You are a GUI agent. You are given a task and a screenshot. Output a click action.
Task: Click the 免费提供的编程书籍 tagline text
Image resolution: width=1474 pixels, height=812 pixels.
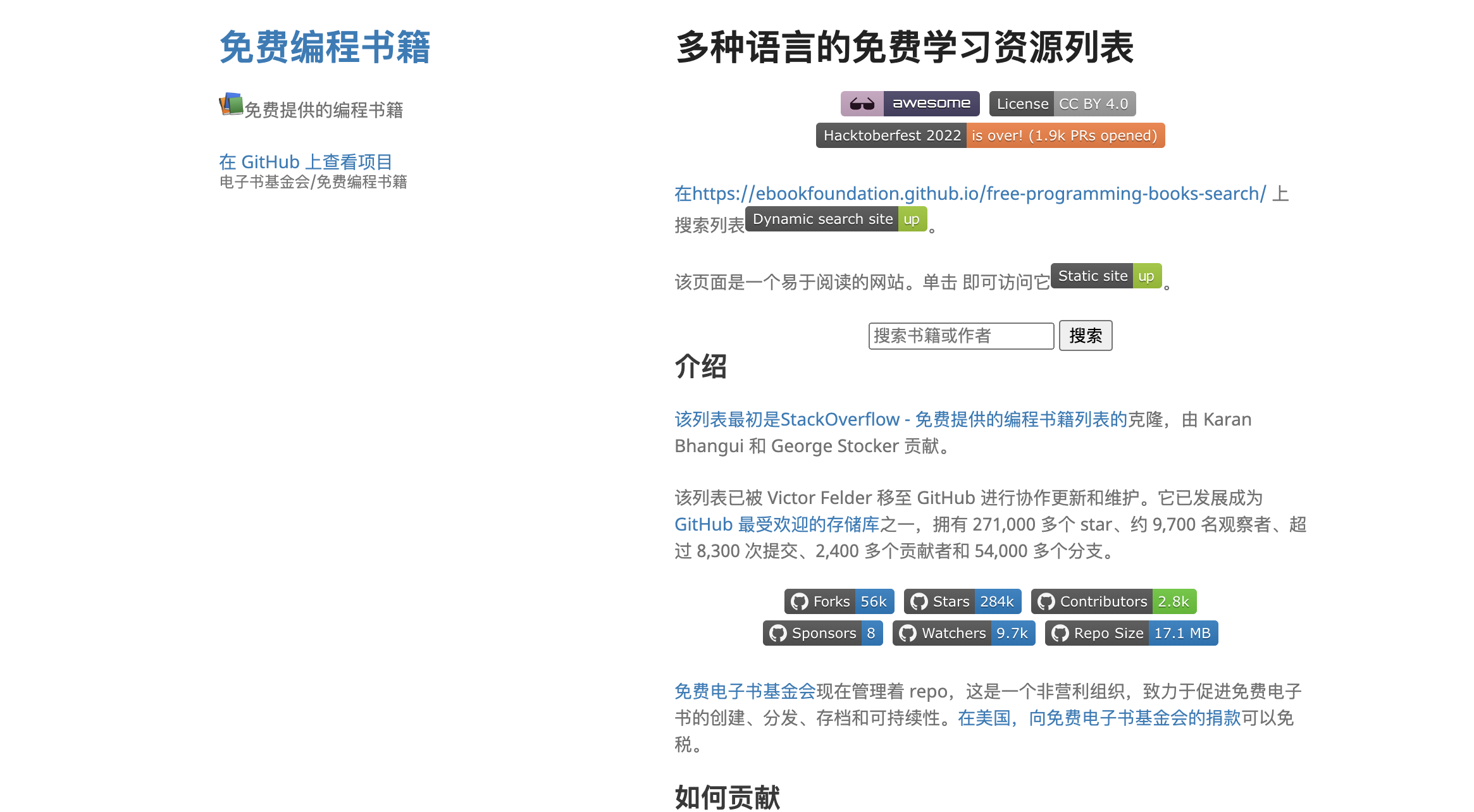(324, 110)
